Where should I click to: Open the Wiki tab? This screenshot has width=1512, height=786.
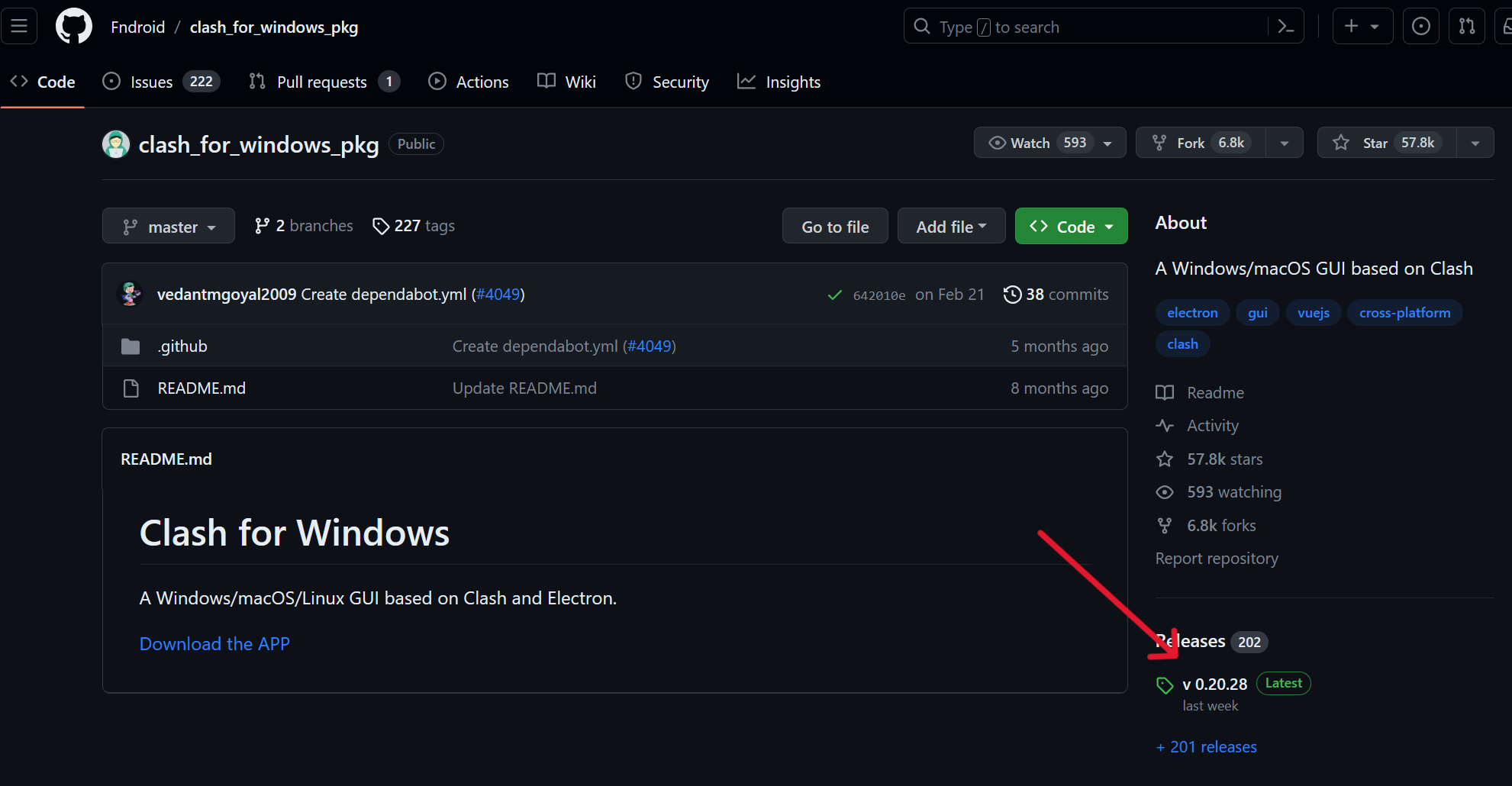click(566, 82)
